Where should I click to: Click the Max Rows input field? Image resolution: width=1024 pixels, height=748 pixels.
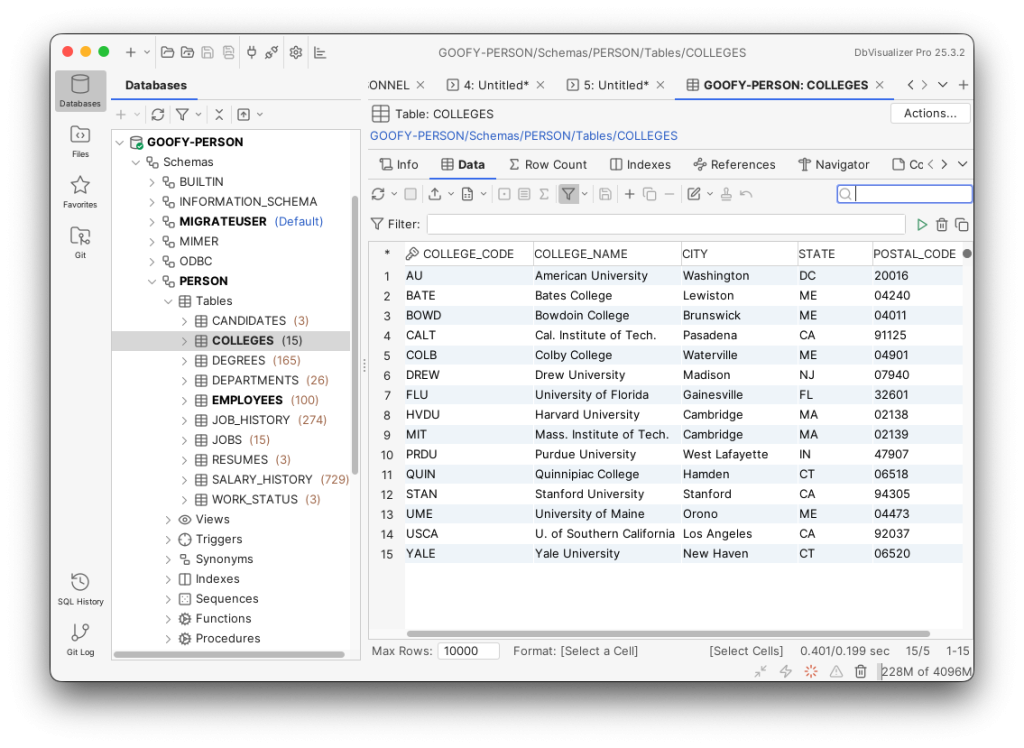tap(468, 651)
